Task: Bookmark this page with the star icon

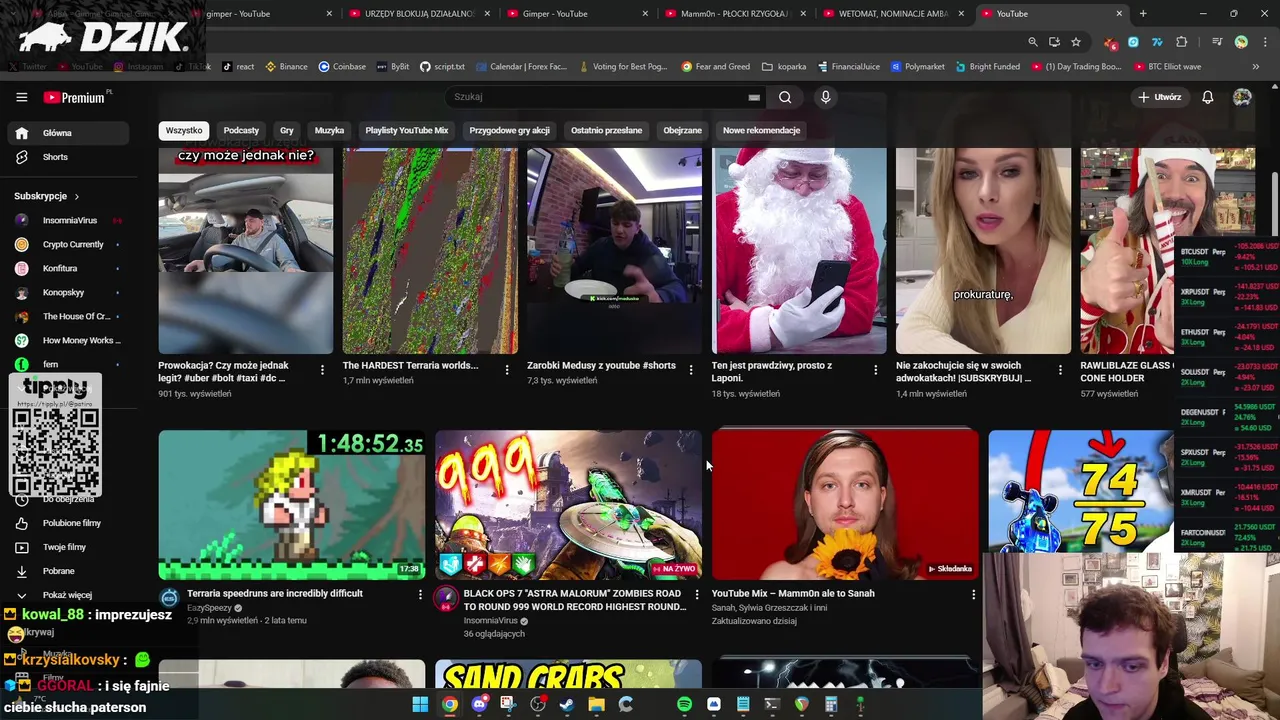Action: point(1076,42)
